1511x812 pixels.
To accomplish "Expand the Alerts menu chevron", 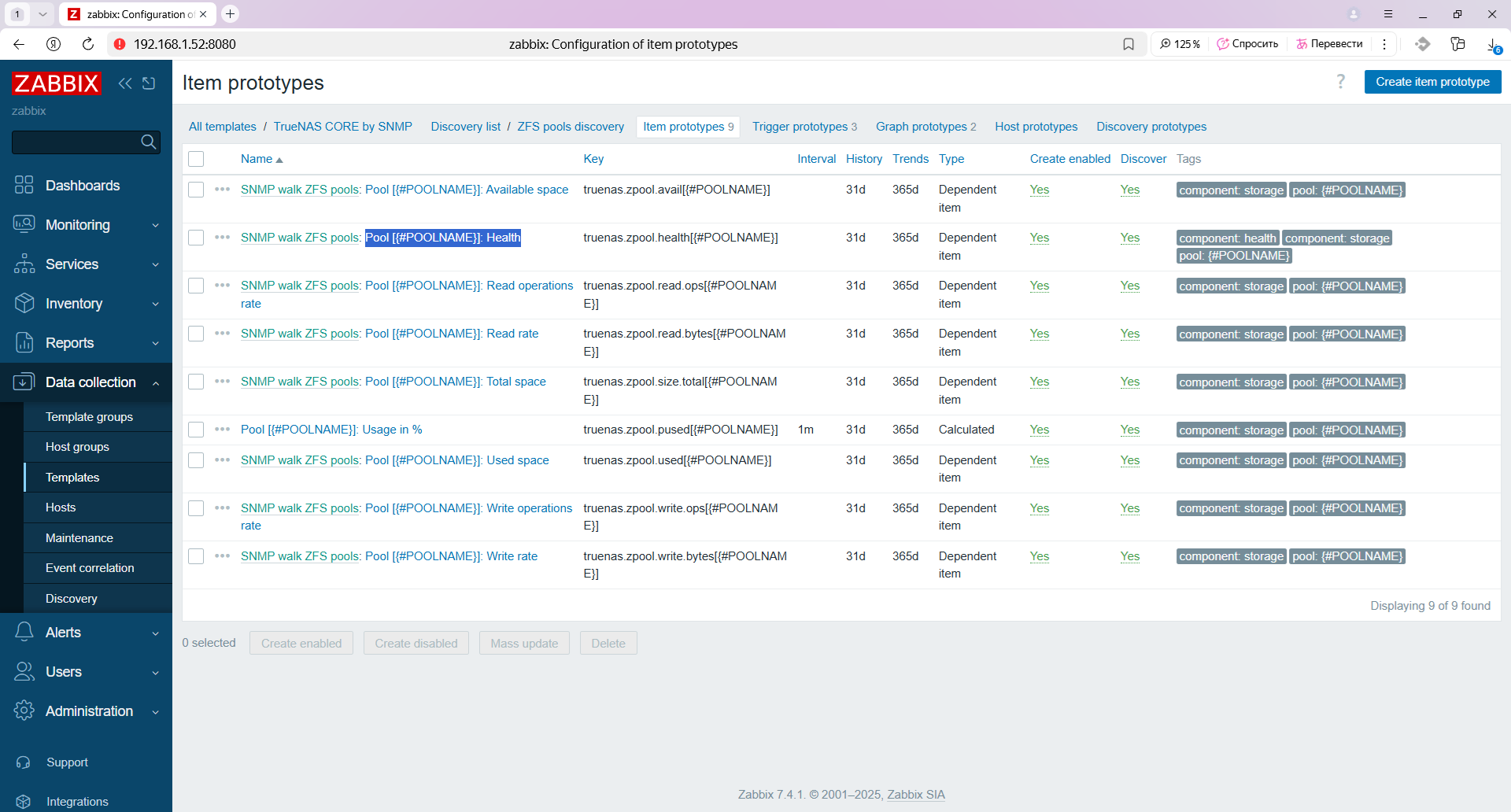I will [x=156, y=633].
